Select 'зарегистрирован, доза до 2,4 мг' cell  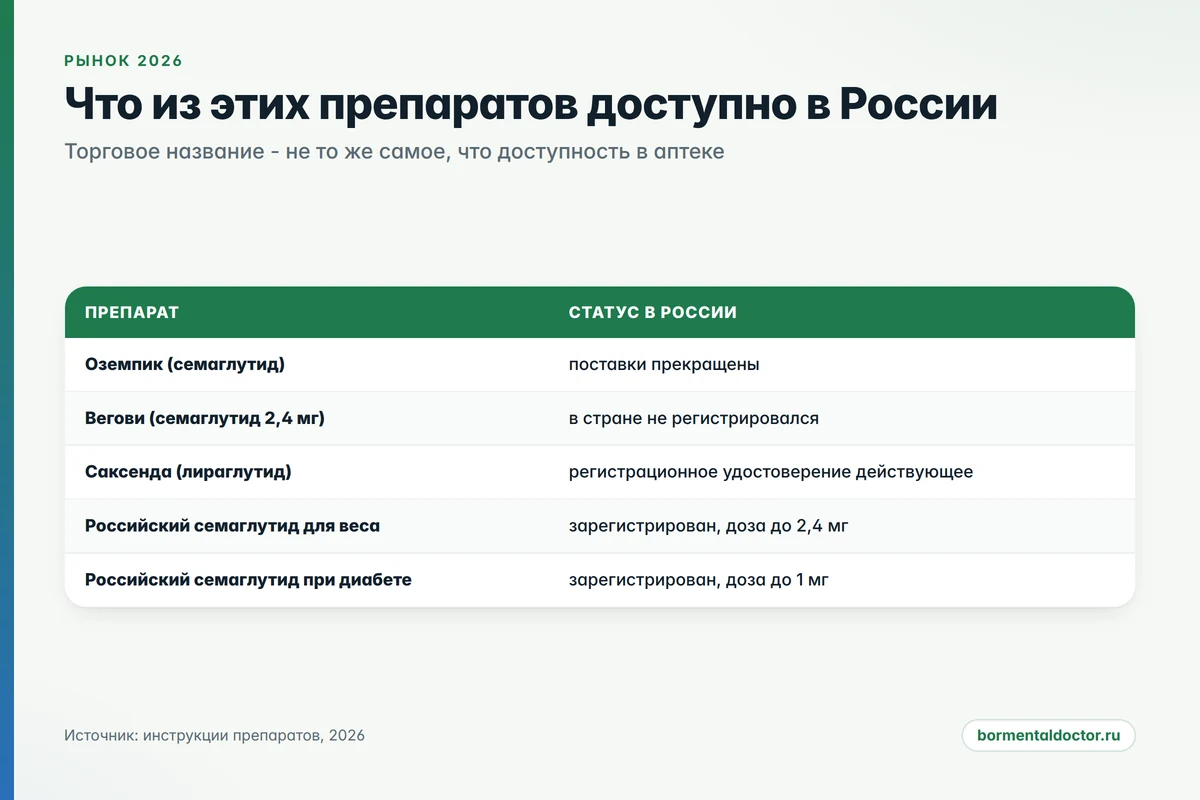(x=708, y=526)
